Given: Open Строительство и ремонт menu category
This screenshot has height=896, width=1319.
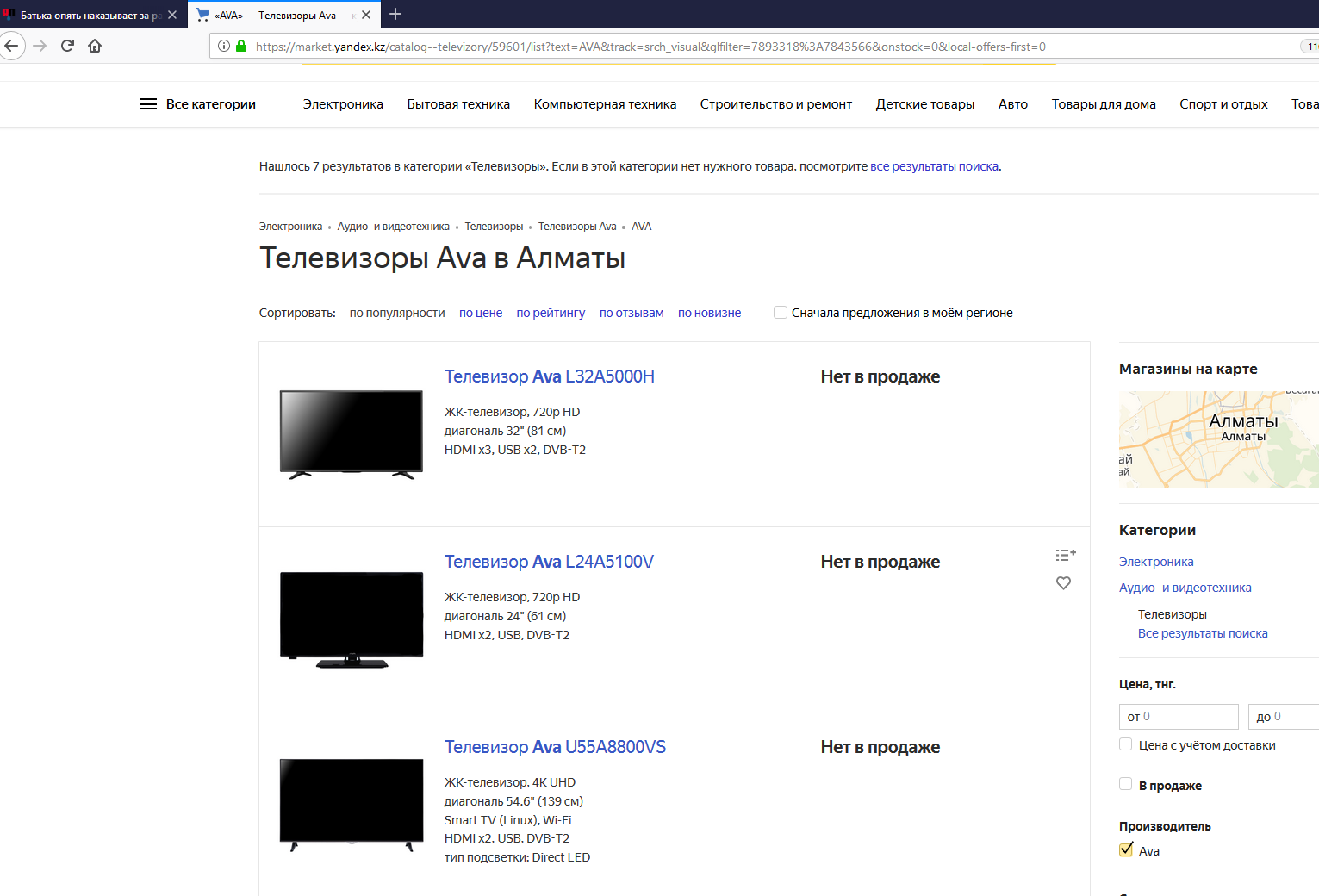Looking at the screenshot, I should [775, 104].
